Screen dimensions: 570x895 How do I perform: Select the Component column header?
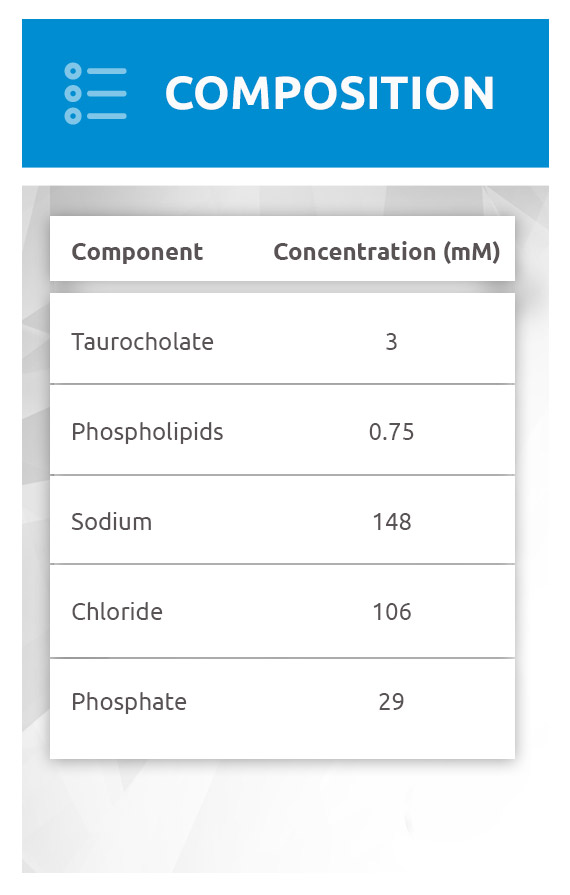(x=137, y=252)
